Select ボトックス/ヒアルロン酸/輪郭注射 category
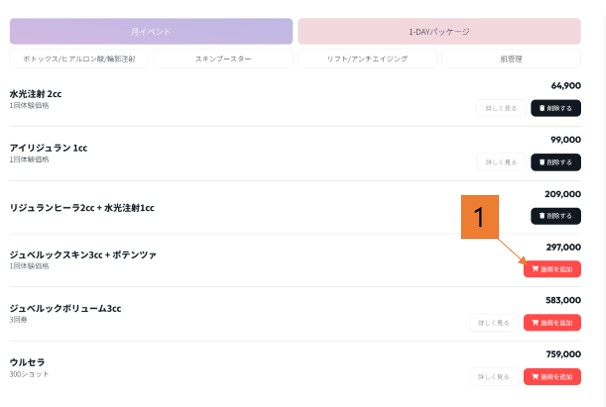The image size is (606, 407). 79,59
